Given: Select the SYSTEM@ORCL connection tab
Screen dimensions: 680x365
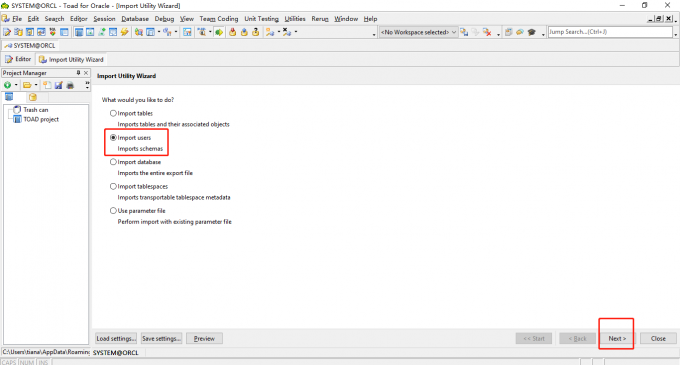Looking at the screenshot, I should point(30,46).
